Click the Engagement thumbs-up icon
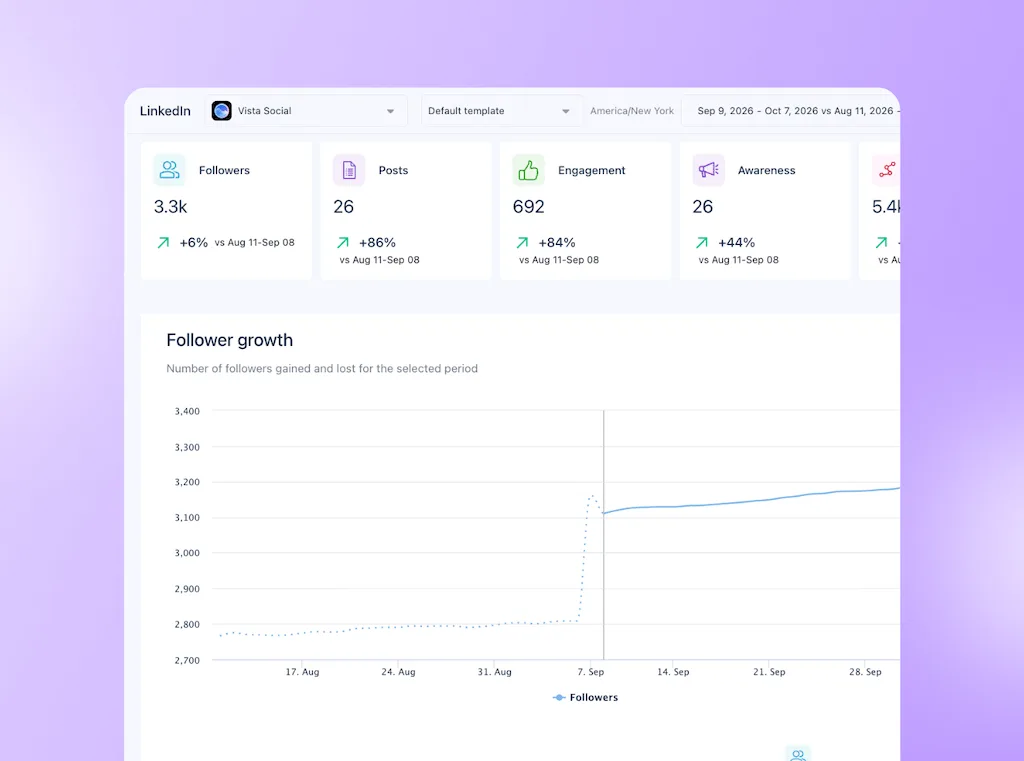The image size is (1024, 761). [528, 170]
